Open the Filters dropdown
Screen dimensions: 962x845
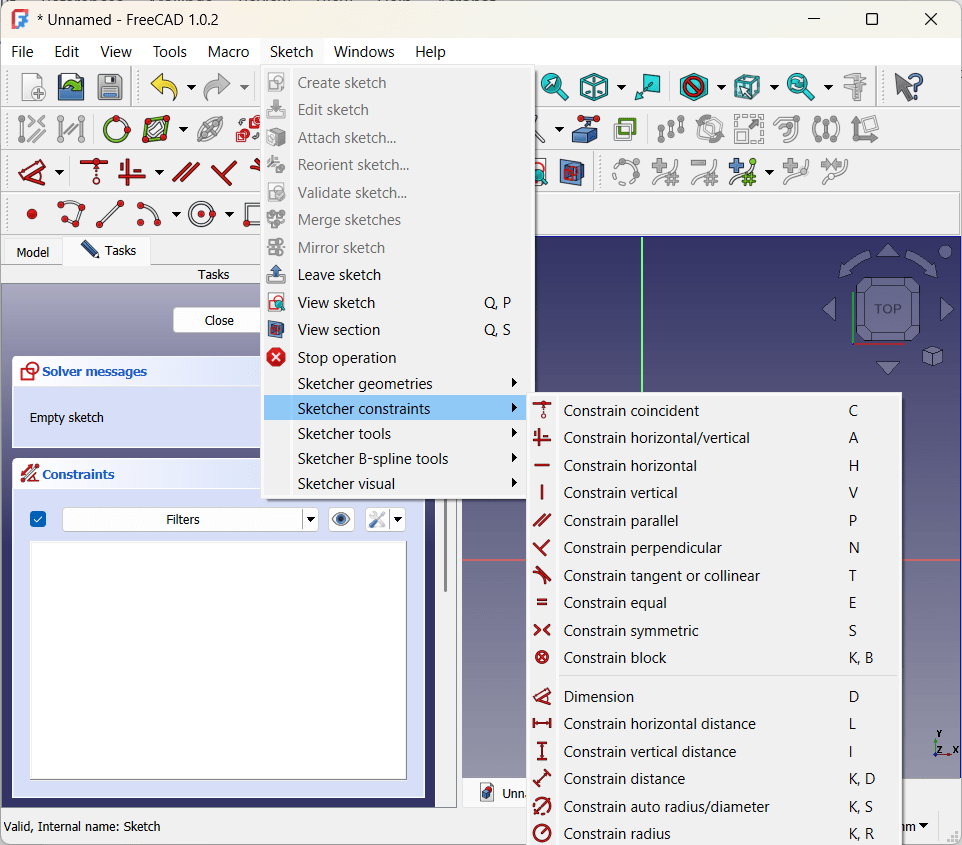(190, 520)
